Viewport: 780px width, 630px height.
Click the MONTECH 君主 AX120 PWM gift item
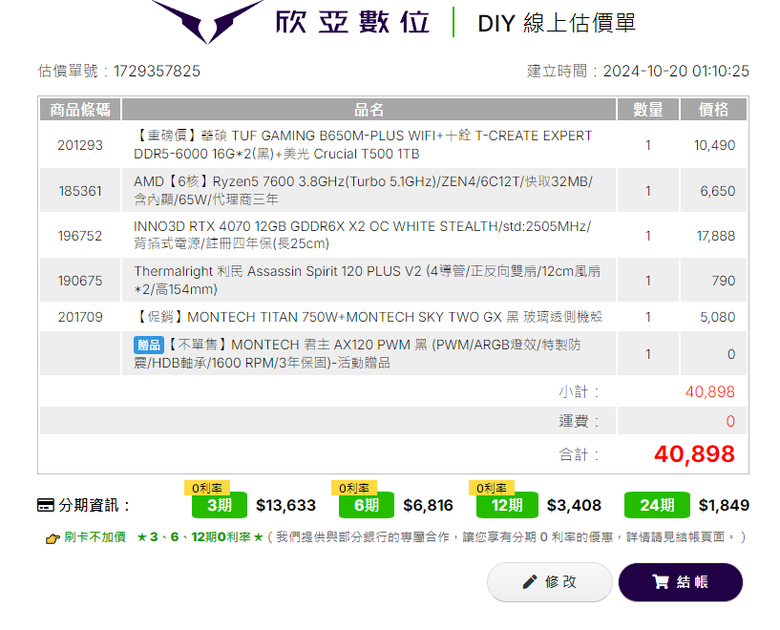click(357, 354)
